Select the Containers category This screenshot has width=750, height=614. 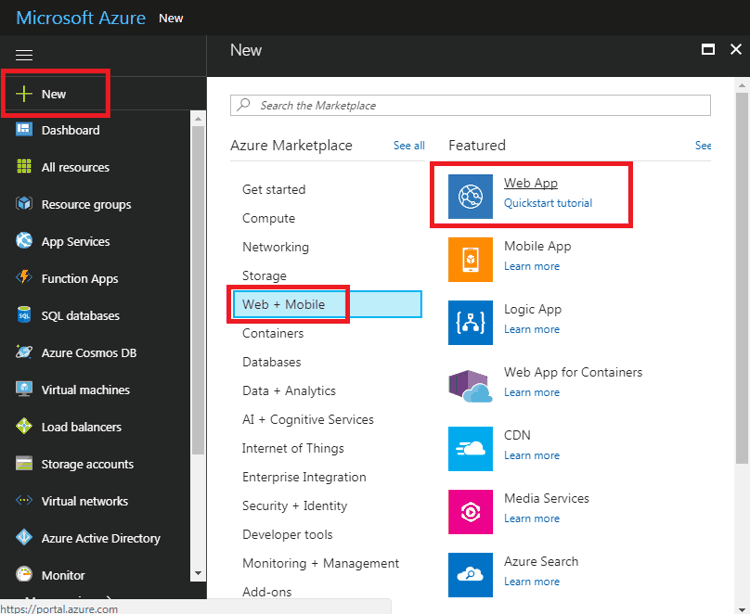(273, 333)
